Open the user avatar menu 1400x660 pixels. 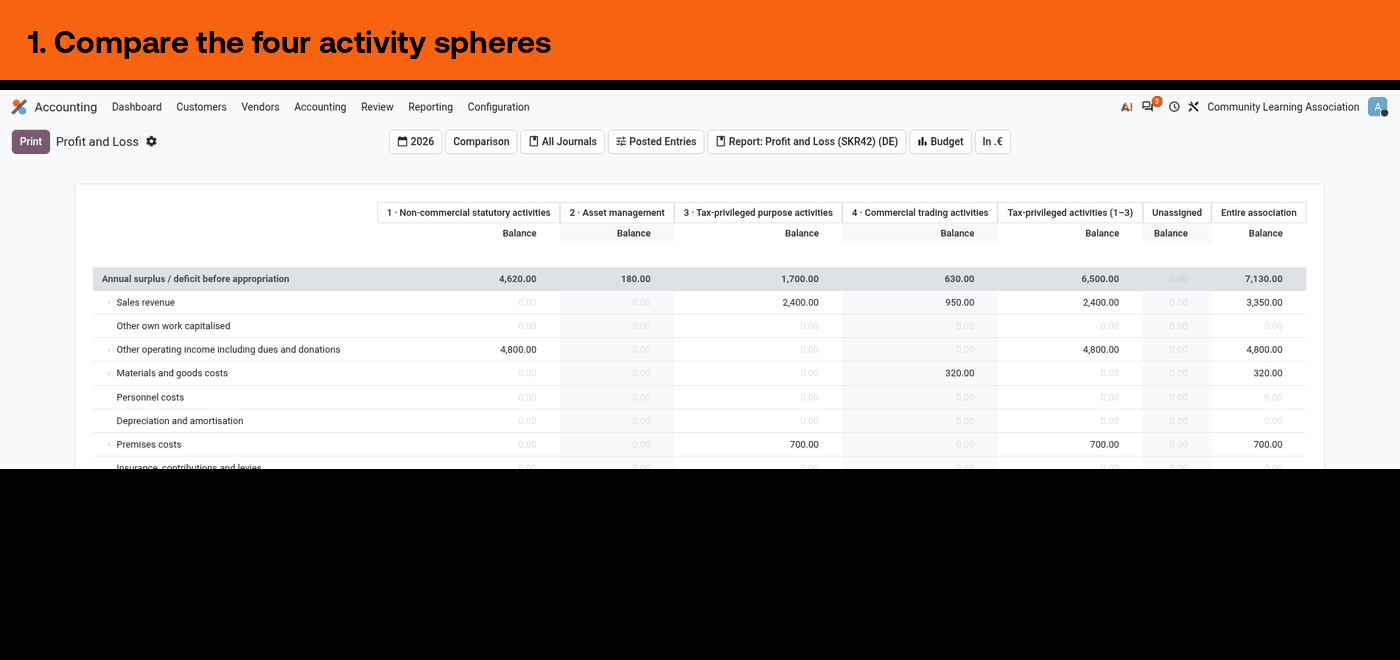(x=1377, y=107)
